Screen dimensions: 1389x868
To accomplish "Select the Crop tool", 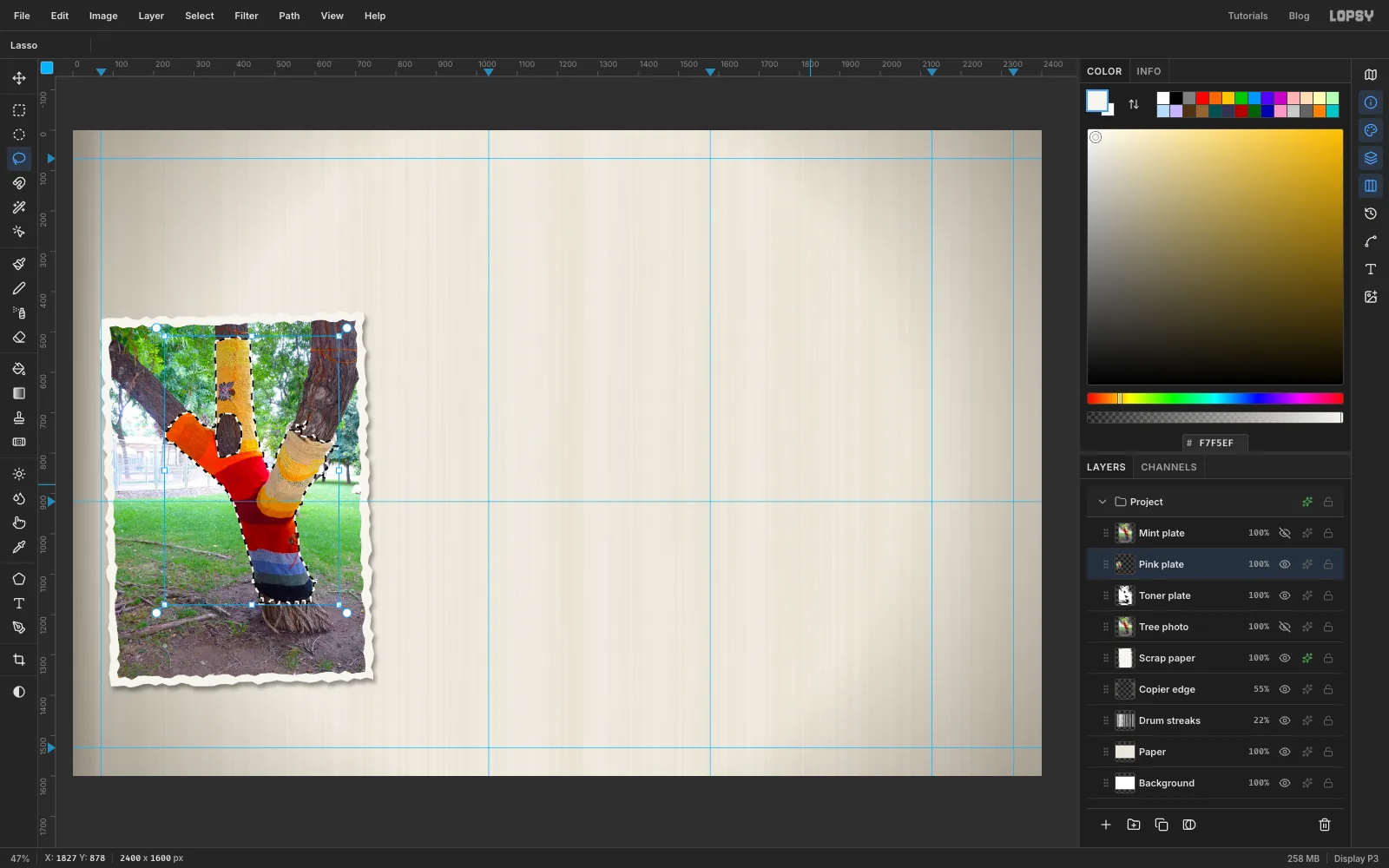I will [19, 660].
